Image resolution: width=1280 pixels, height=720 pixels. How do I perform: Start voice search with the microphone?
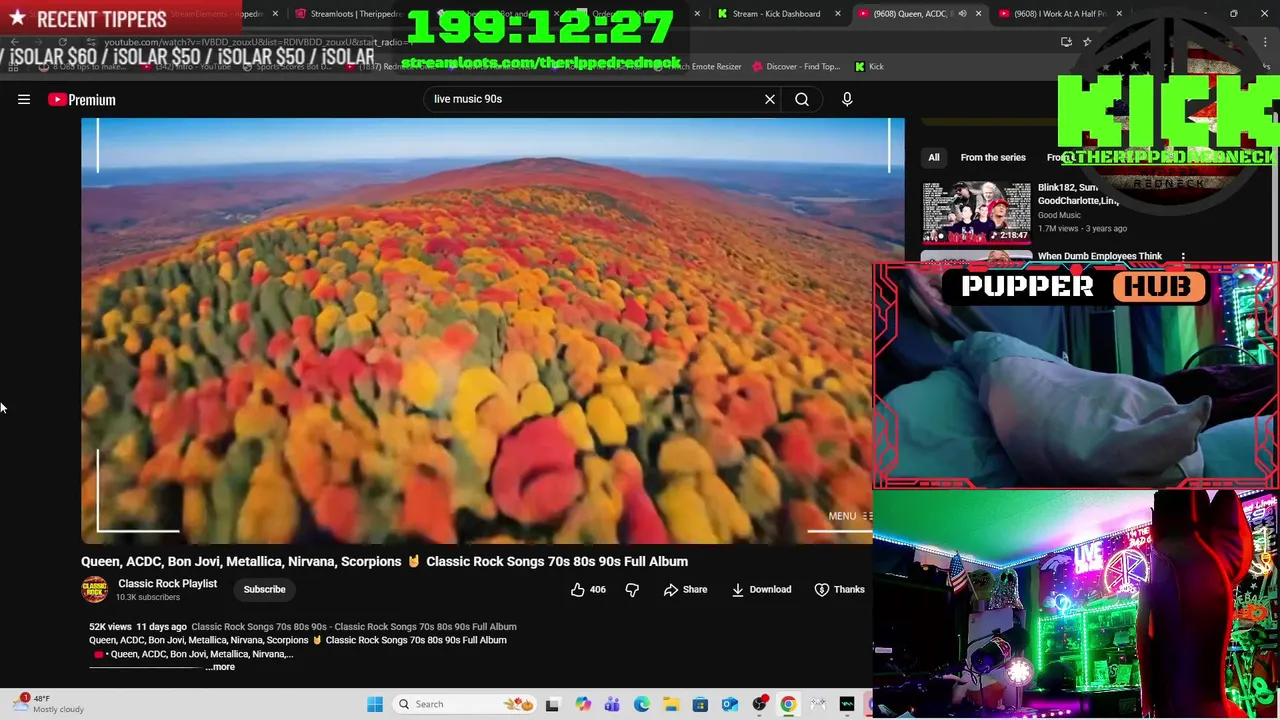pyautogui.click(x=847, y=99)
